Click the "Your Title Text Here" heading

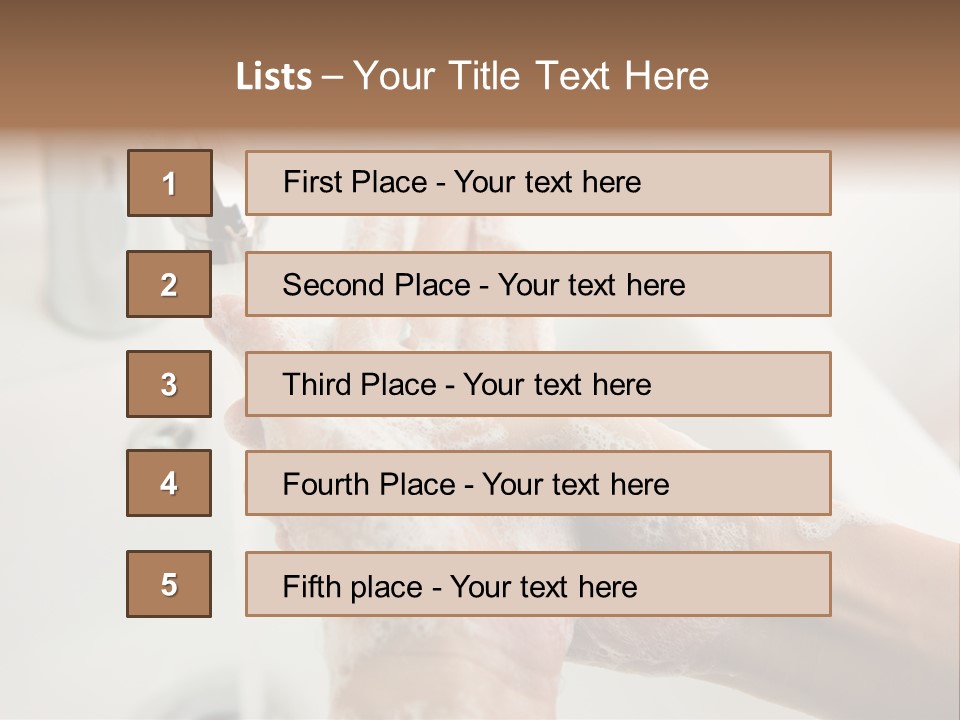(531, 76)
